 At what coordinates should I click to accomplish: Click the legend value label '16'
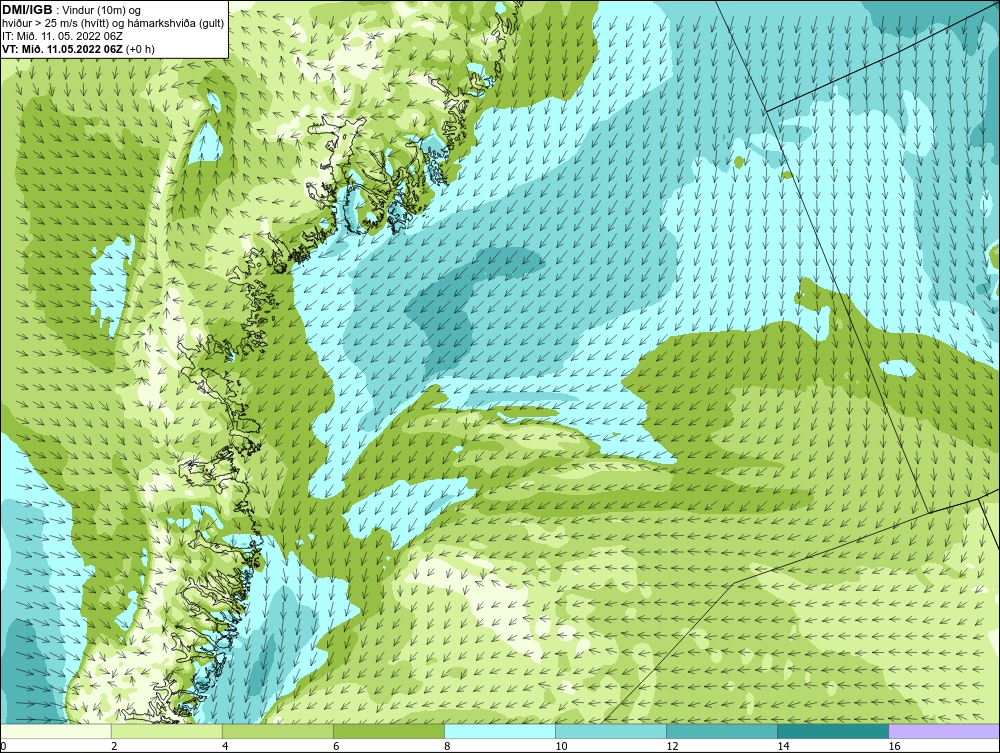894,746
